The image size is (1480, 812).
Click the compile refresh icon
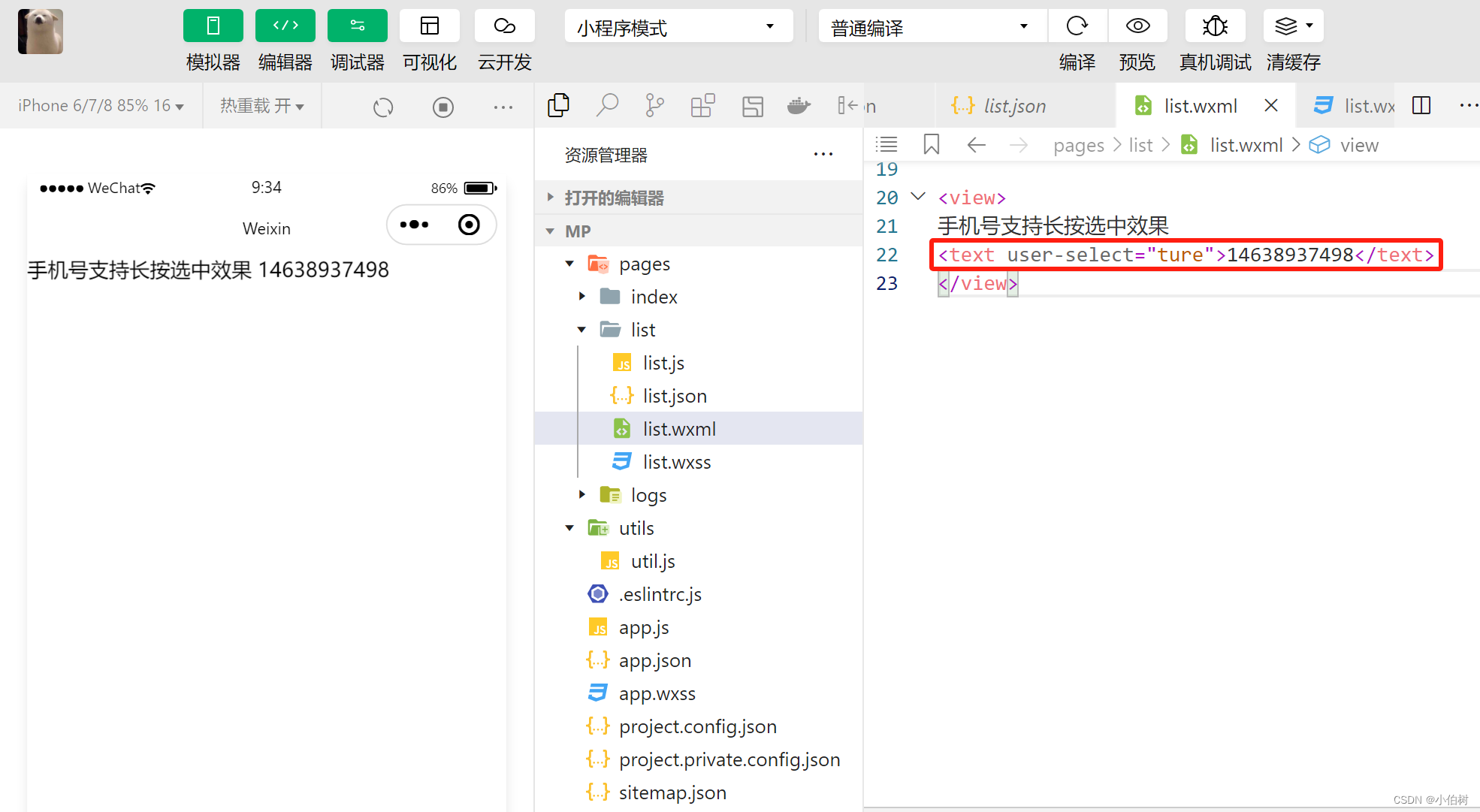point(1077,26)
